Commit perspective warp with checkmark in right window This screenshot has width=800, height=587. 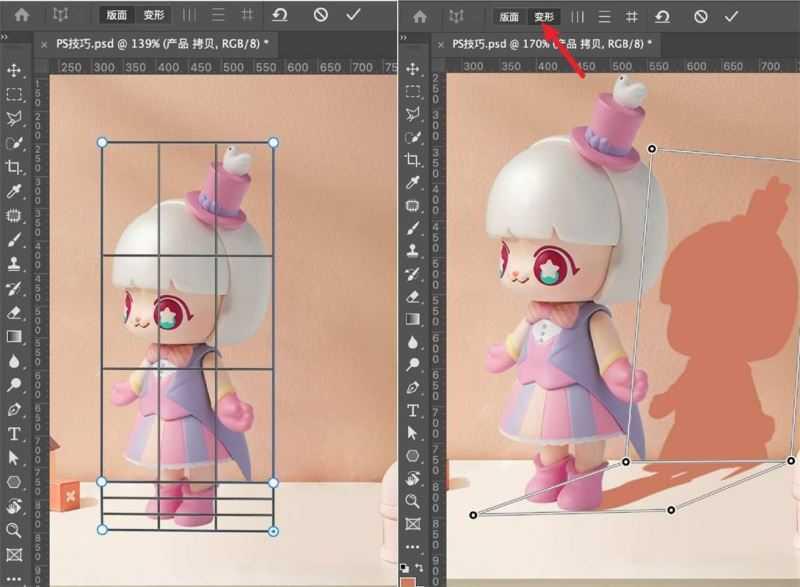(731, 17)
